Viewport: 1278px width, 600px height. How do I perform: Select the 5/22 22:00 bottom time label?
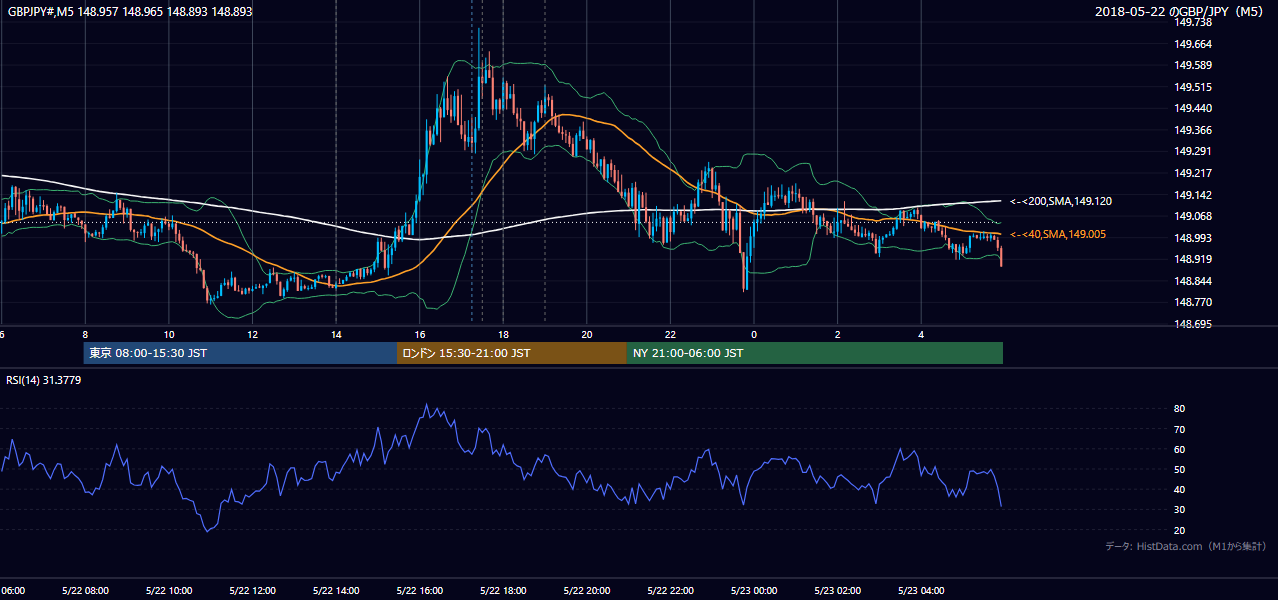click(x=670, y=591)
